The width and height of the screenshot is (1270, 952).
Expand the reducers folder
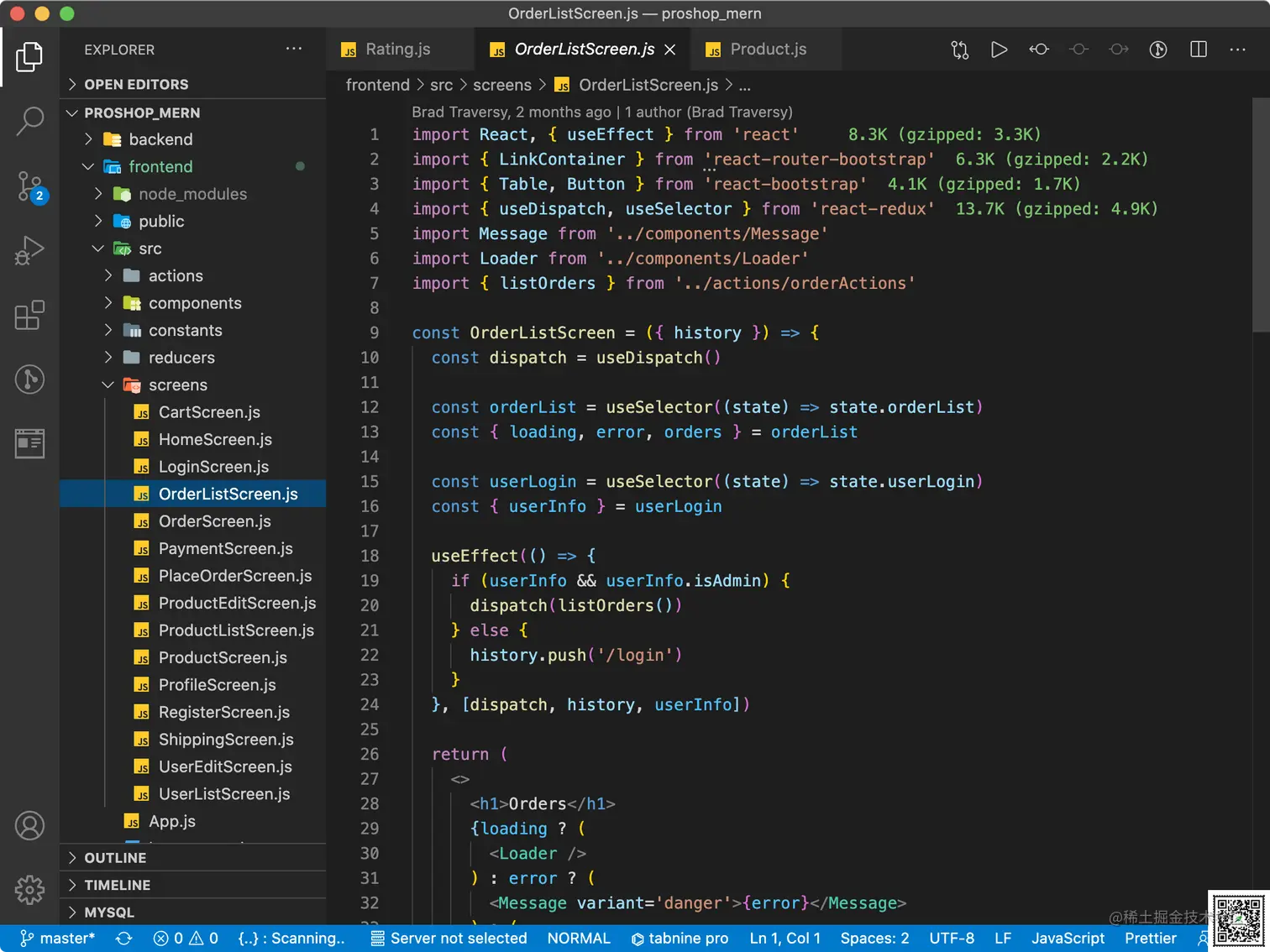194,358
